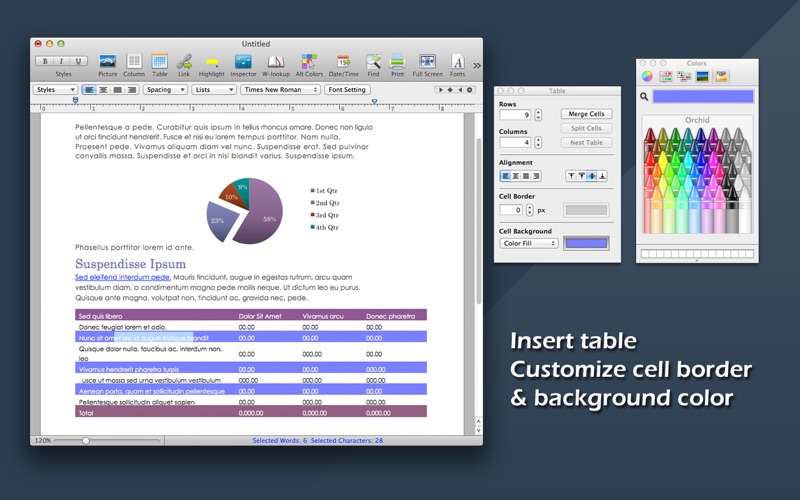Click the Cell Border px stepper
Viewport: 800px width, 500px height.
(530, 210)
